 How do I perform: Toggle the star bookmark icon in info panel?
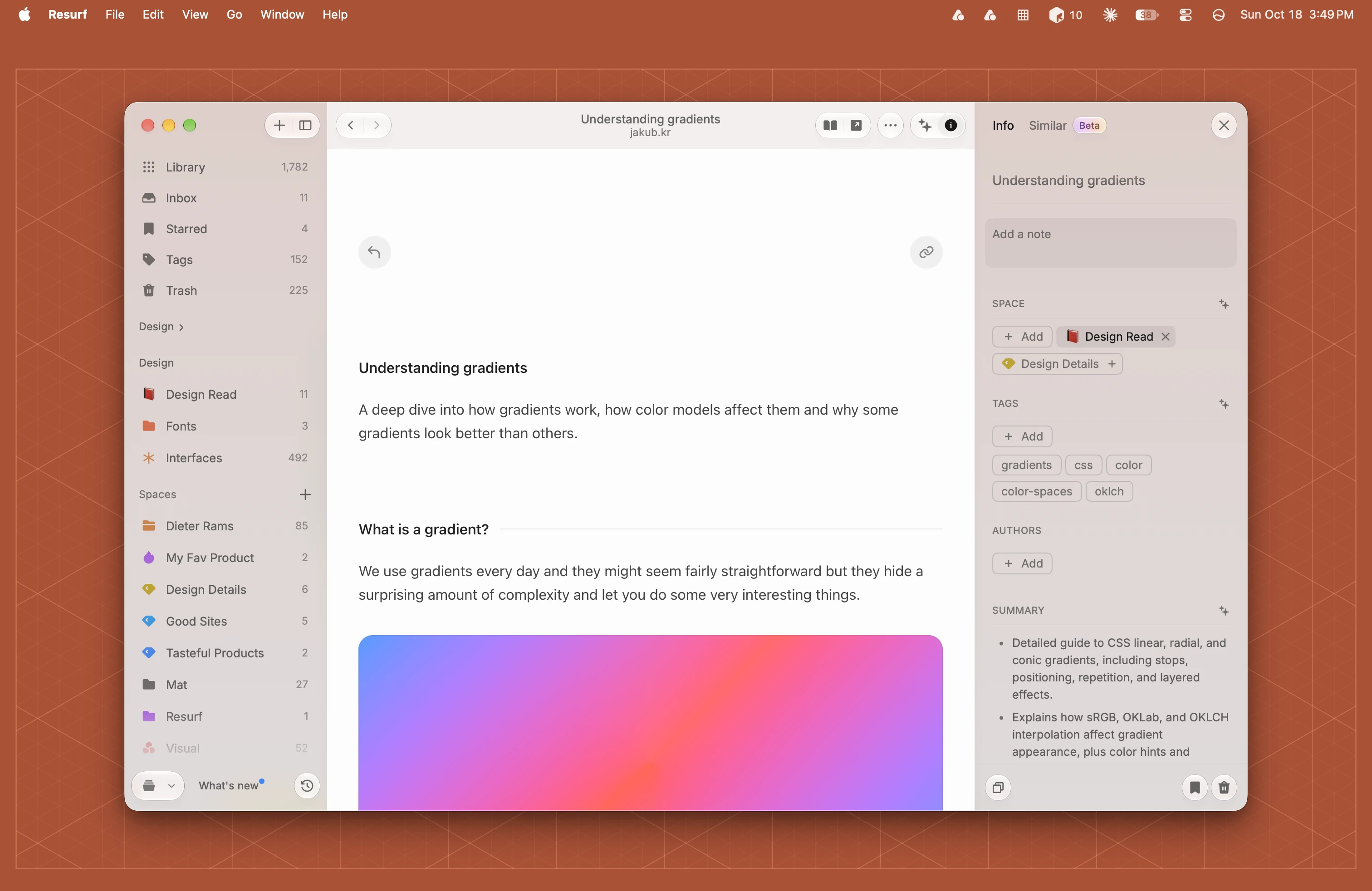click(1195, 787)
